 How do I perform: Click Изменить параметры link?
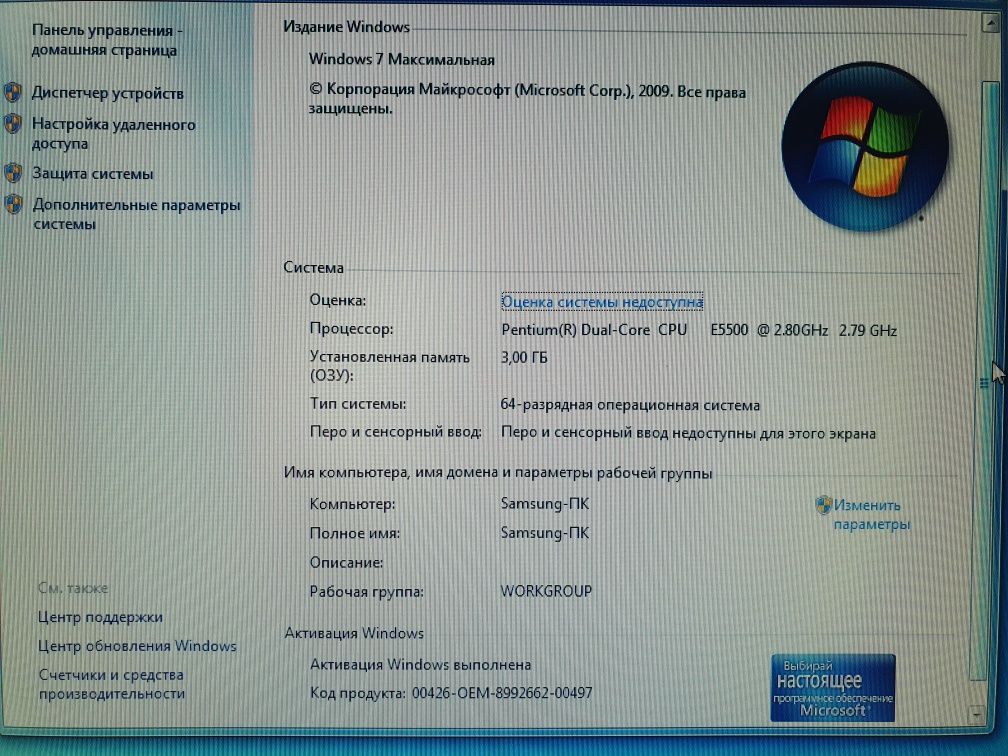pyautogui.click(x=871, y=514)
